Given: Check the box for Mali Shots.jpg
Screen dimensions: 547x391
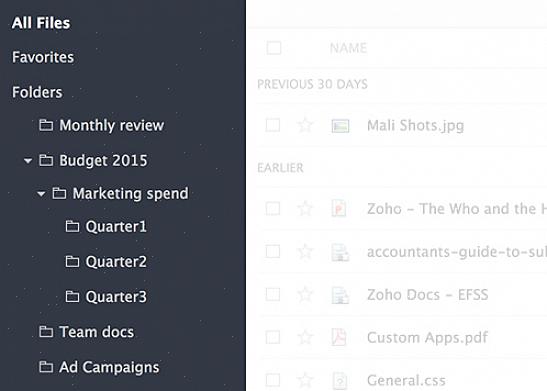Looking at the screenshot, I should [x=273, y=125].
